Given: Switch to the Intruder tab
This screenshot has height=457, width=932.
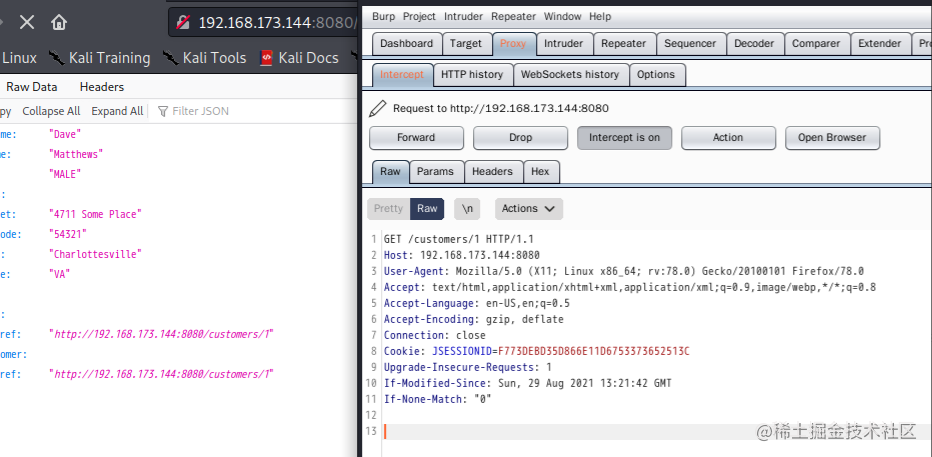Looking at the screenshot, I should coord(563,44).
